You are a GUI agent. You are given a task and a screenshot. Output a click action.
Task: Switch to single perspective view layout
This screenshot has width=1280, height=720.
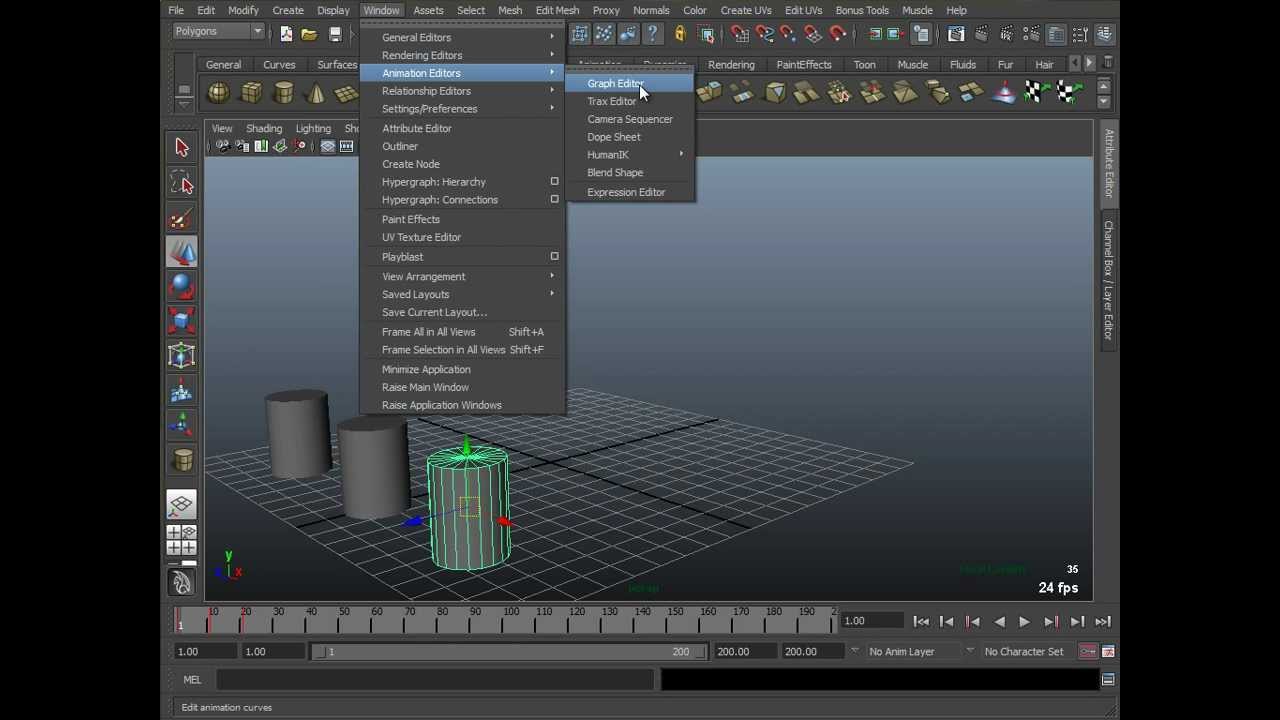(x=181, y=504)
